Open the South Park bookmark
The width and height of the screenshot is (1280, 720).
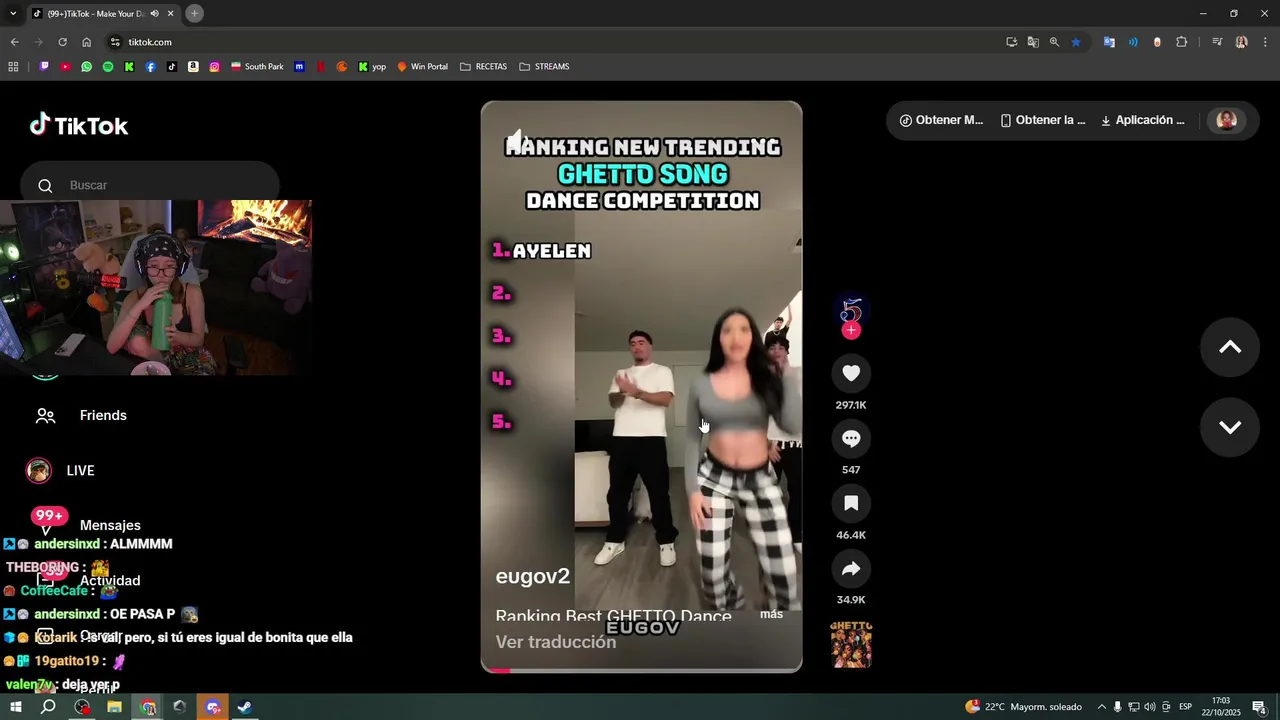click(257, 67)
